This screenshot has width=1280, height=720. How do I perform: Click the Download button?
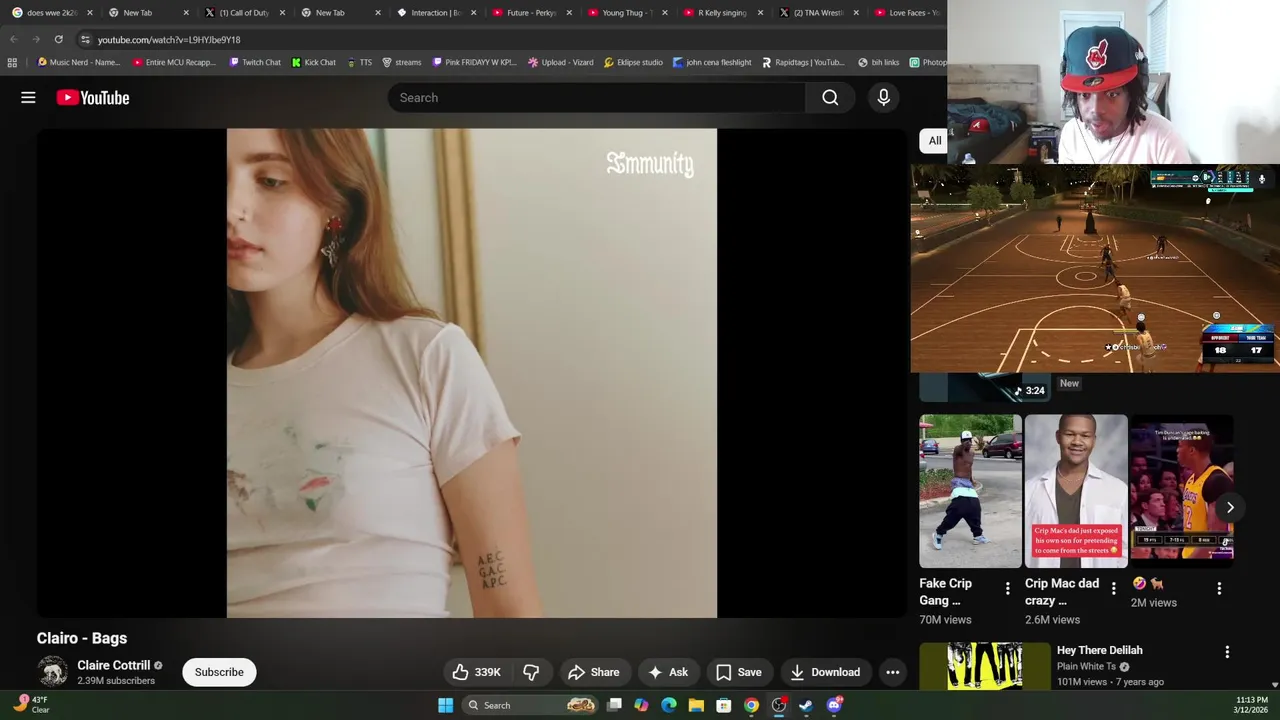[x=825, y=672]
